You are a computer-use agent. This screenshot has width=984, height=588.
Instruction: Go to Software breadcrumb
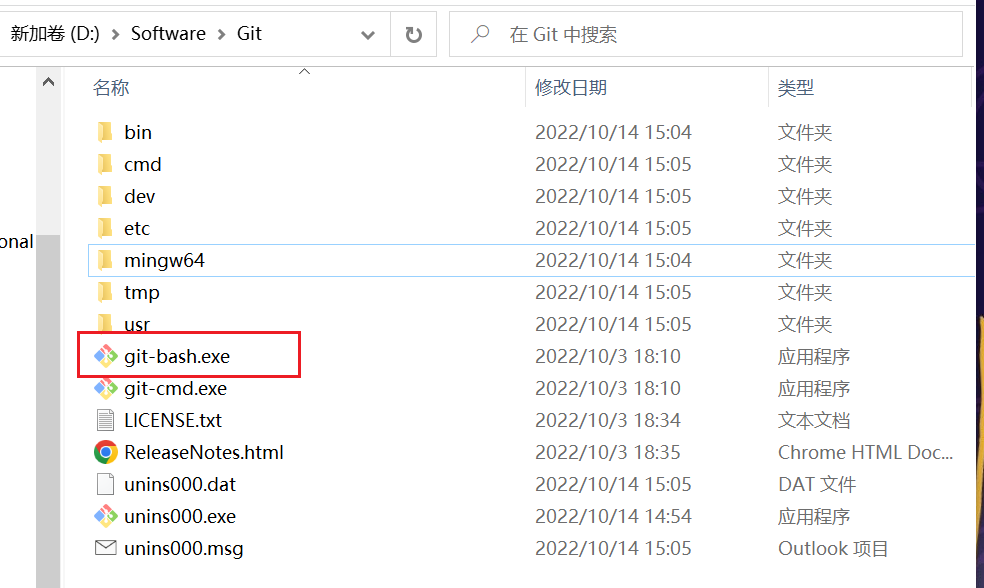(x=168, y=33)
